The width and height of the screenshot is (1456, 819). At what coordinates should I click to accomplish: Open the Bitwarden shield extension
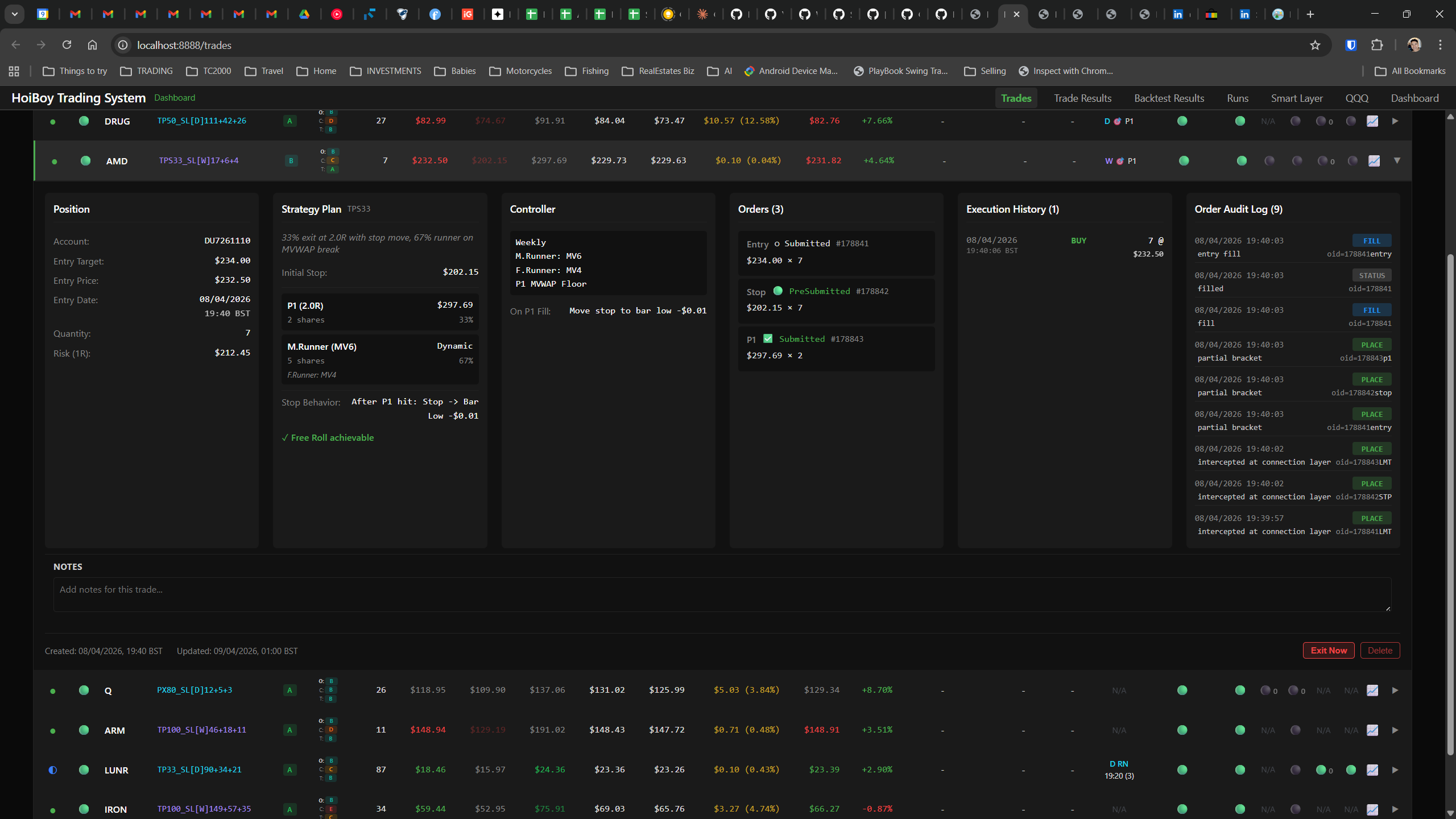click(1351, 45)
